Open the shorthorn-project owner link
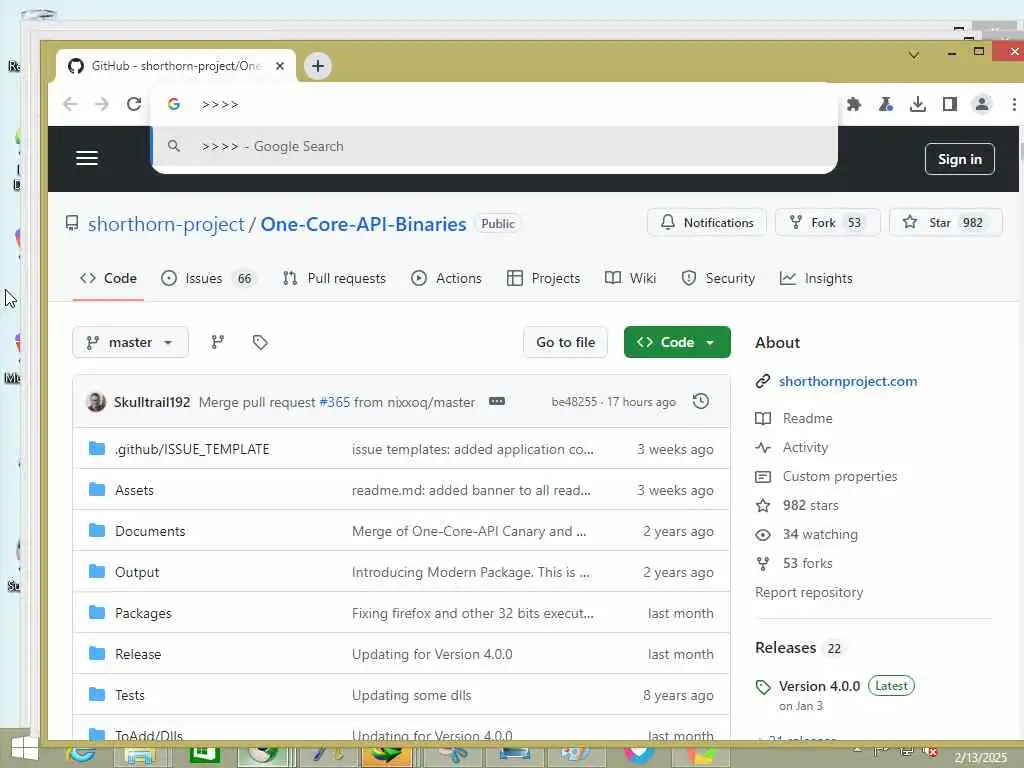This screenshot has height=768, width=1024. point(166,224)
